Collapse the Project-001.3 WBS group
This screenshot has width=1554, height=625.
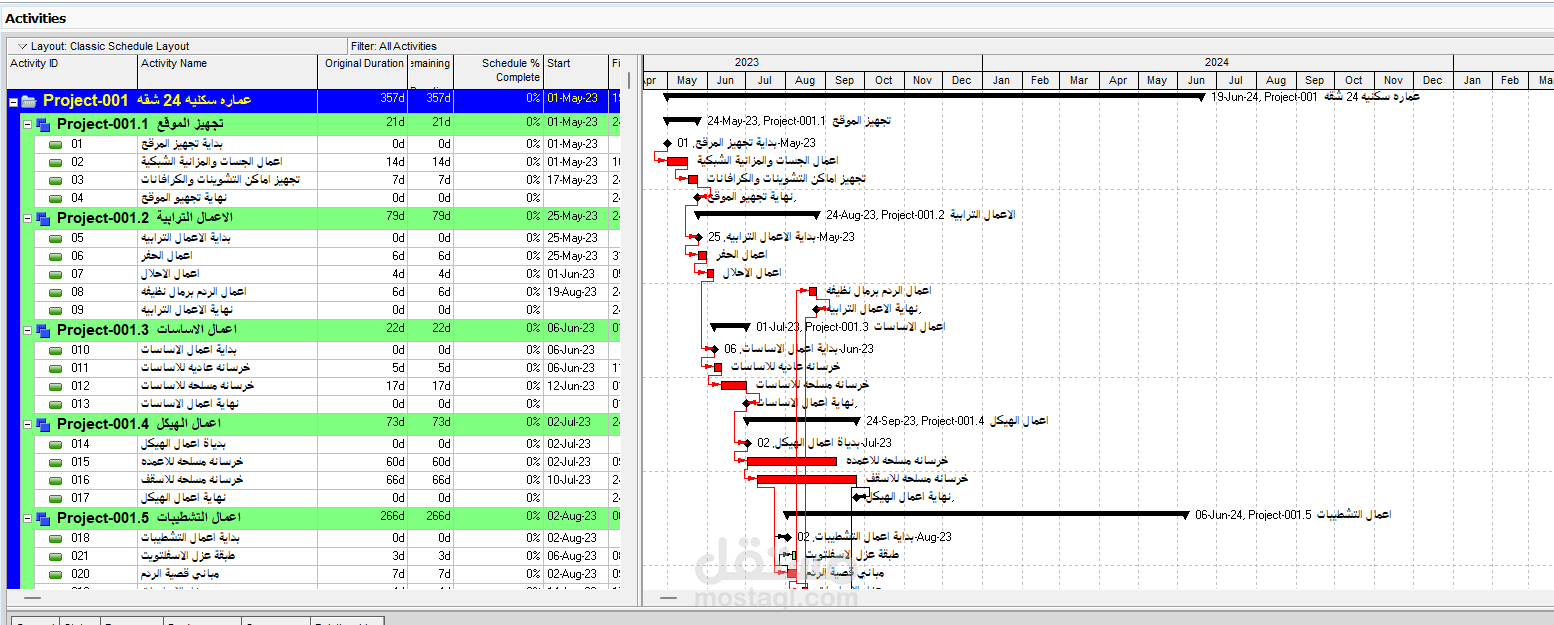coord(27,330)
